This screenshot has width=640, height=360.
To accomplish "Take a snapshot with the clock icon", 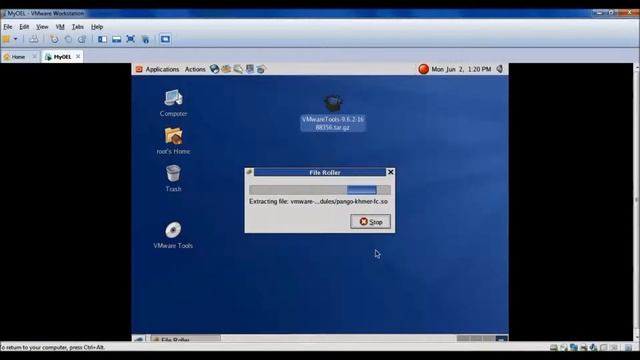I will [54, 39].
